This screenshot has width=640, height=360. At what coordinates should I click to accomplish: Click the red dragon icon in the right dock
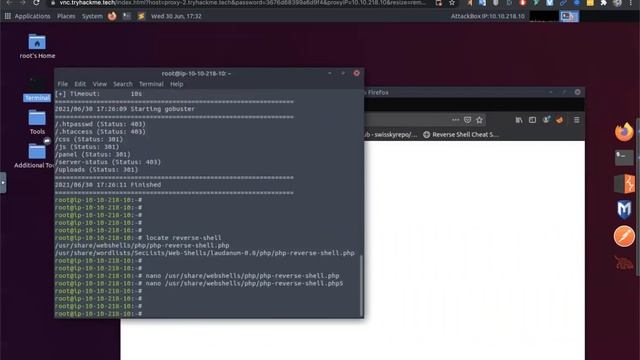pos(624,262)
